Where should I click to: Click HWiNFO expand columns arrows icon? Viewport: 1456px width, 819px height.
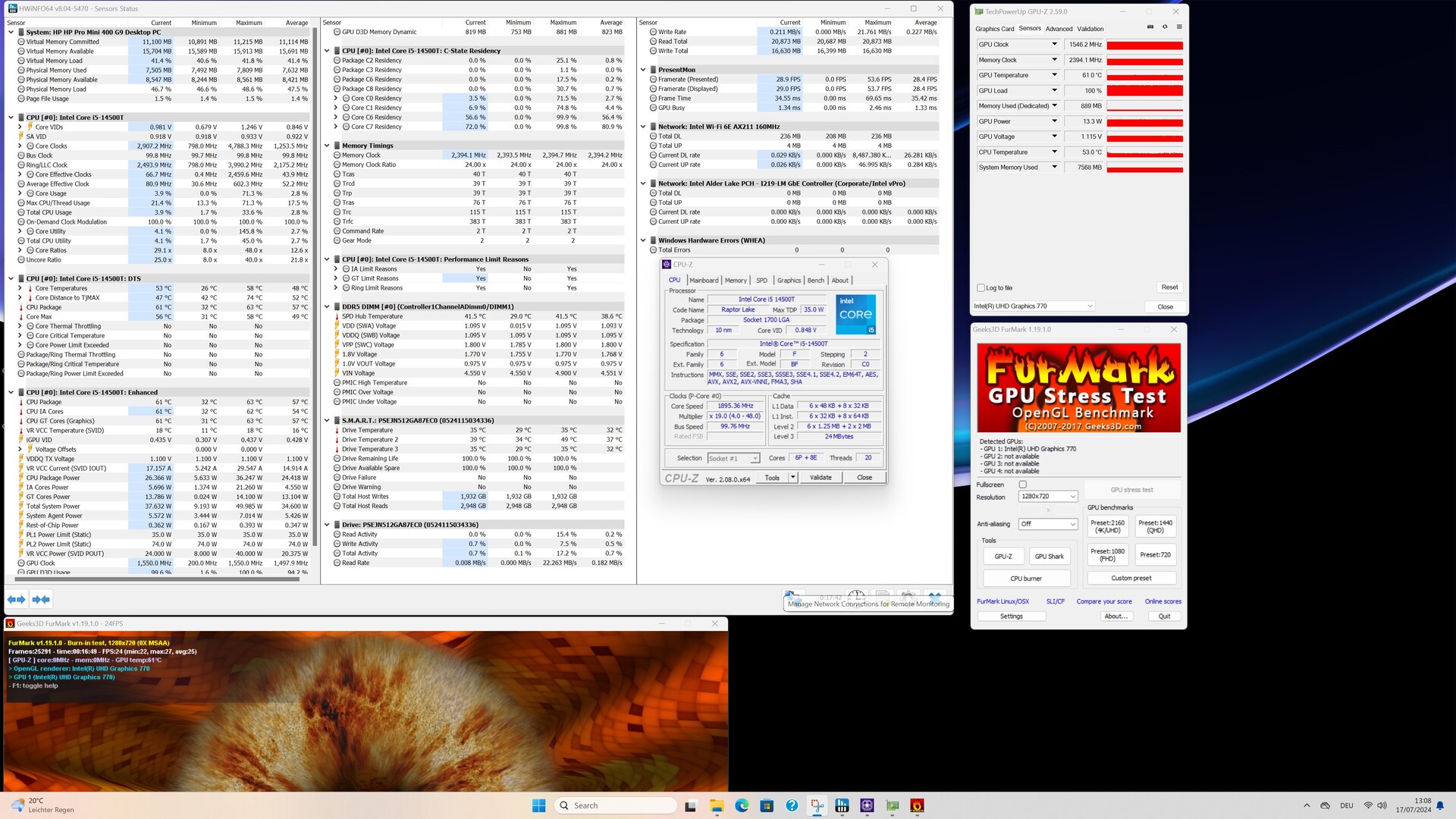16,599
